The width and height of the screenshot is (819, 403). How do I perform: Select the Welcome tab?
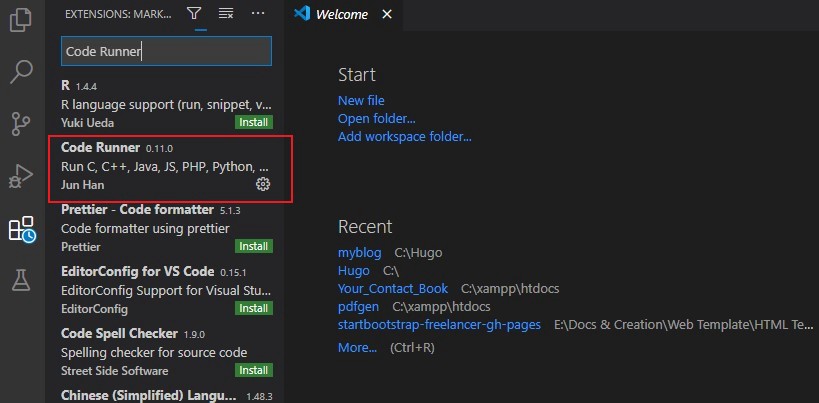pyautogui.click(x=343, y=15)
